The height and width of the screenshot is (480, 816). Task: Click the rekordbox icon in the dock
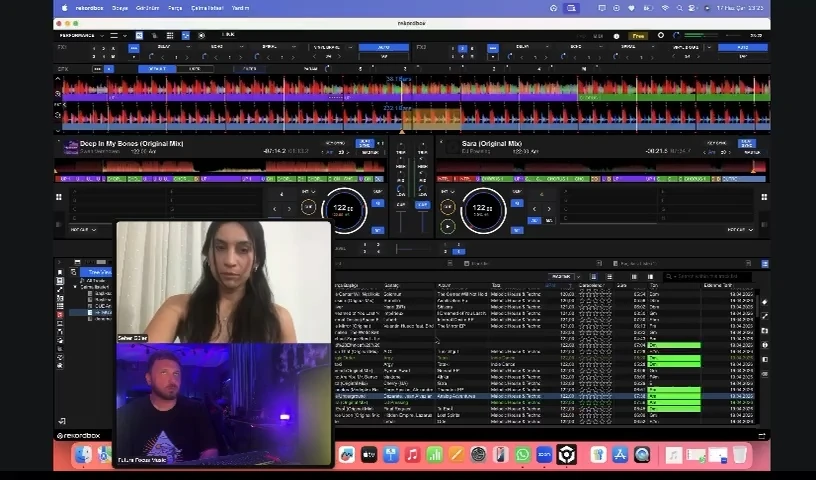[x=567, y=454]
